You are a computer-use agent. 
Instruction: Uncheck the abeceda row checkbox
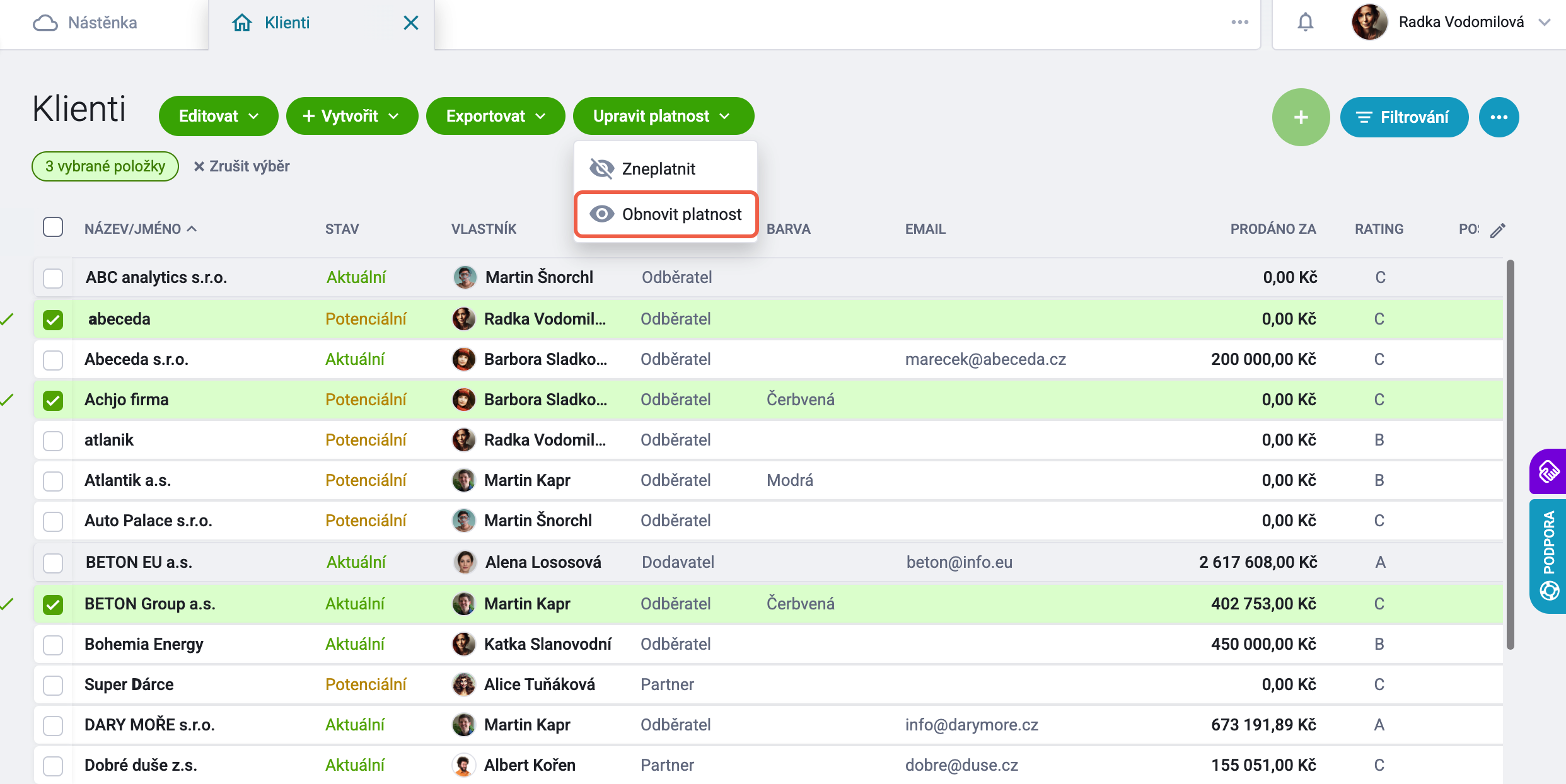click(53, 320)
